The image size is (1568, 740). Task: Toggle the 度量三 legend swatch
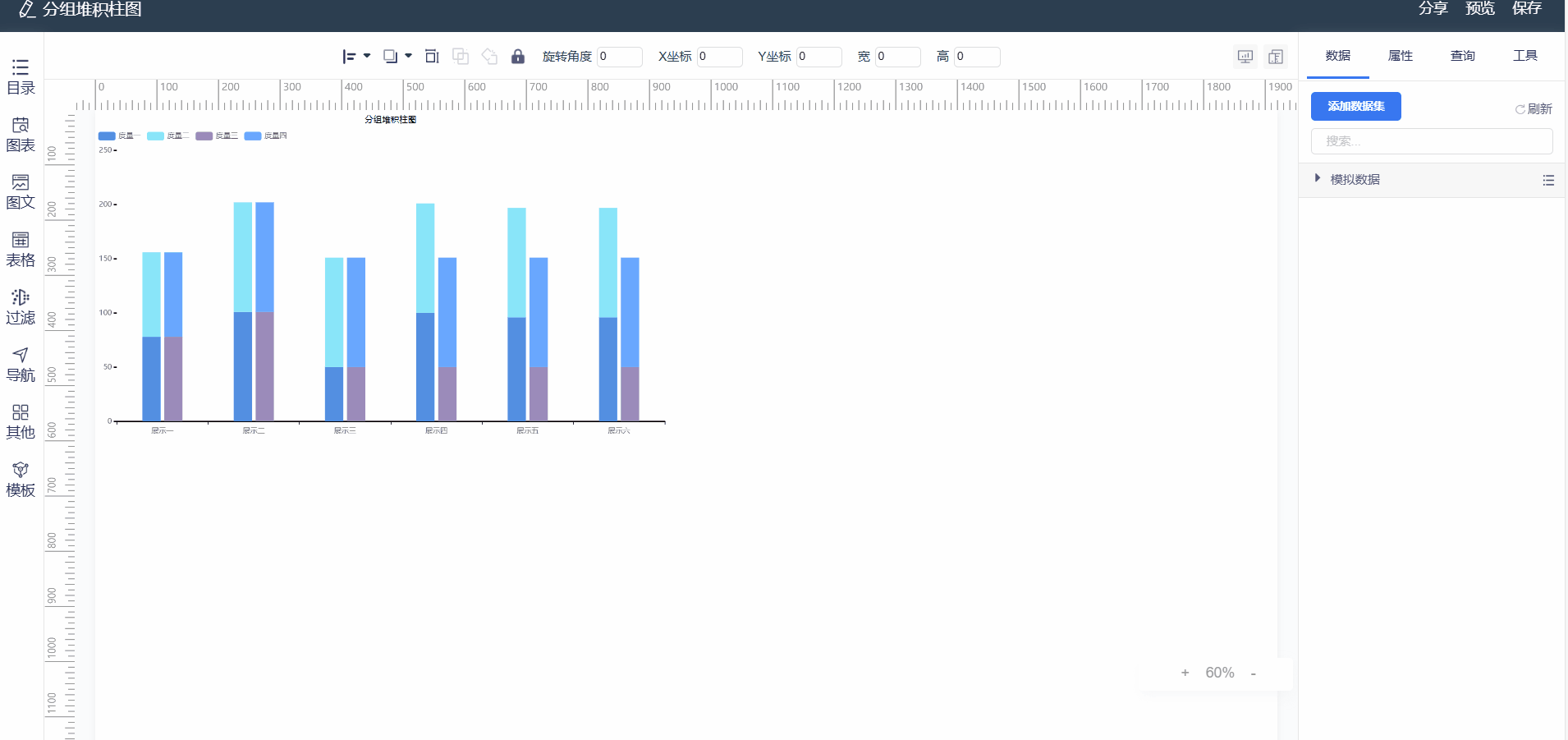[204, 136]
